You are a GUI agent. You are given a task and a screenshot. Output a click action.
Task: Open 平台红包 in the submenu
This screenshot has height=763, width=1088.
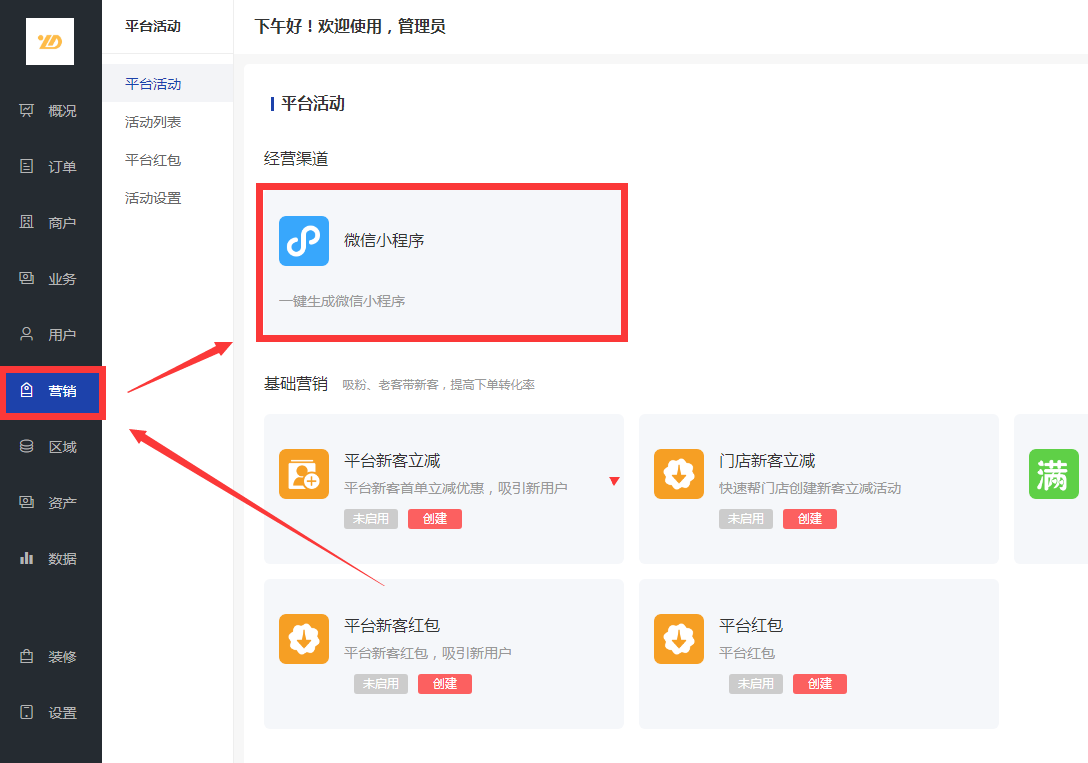point(153,160)
